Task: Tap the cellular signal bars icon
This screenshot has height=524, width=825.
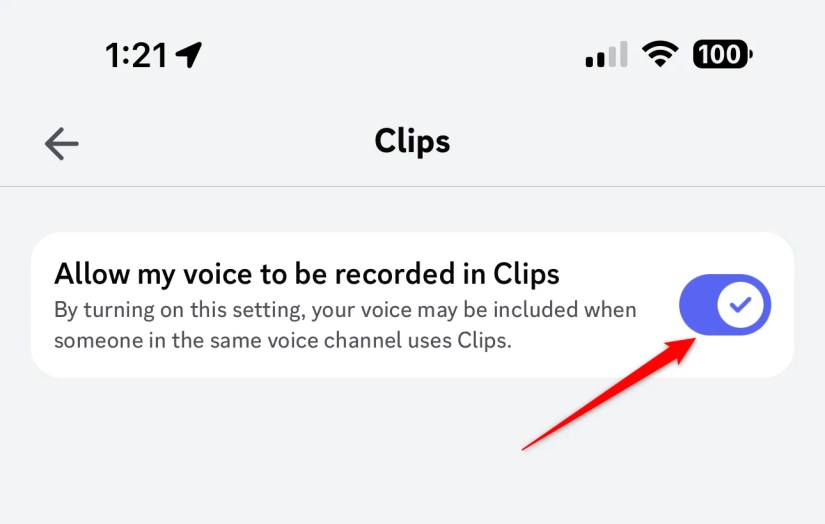Action: [x=606, y=54]
